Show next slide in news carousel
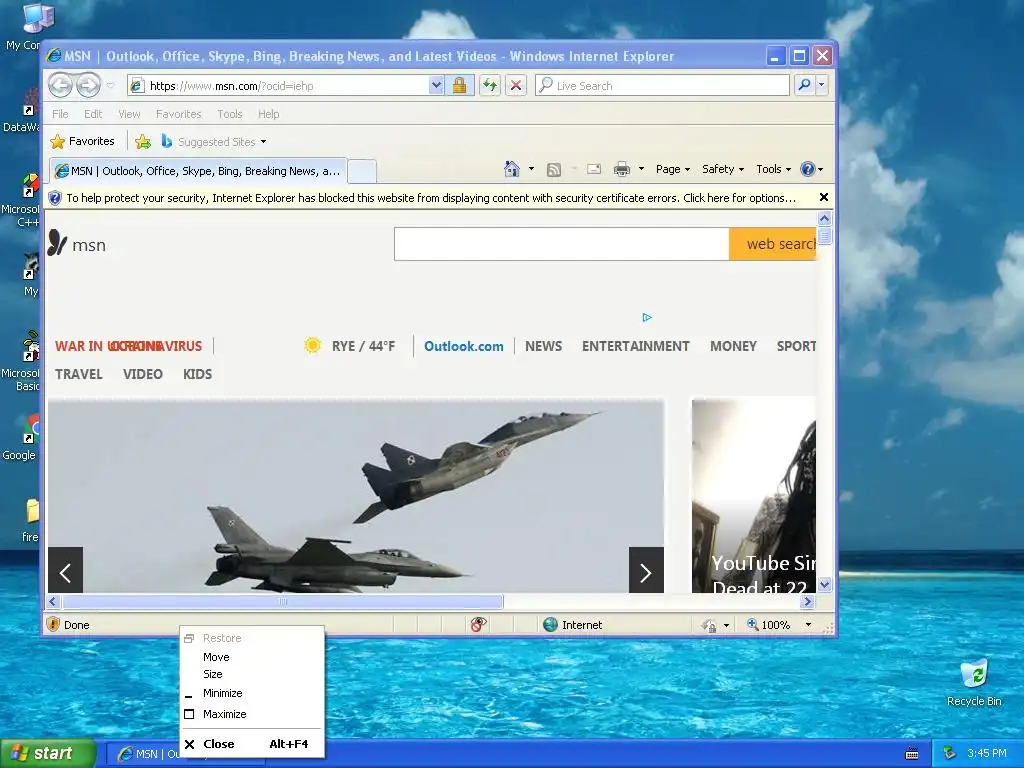Image resolution: width=1024 pixels, height=768 pixels. point(646,570)
